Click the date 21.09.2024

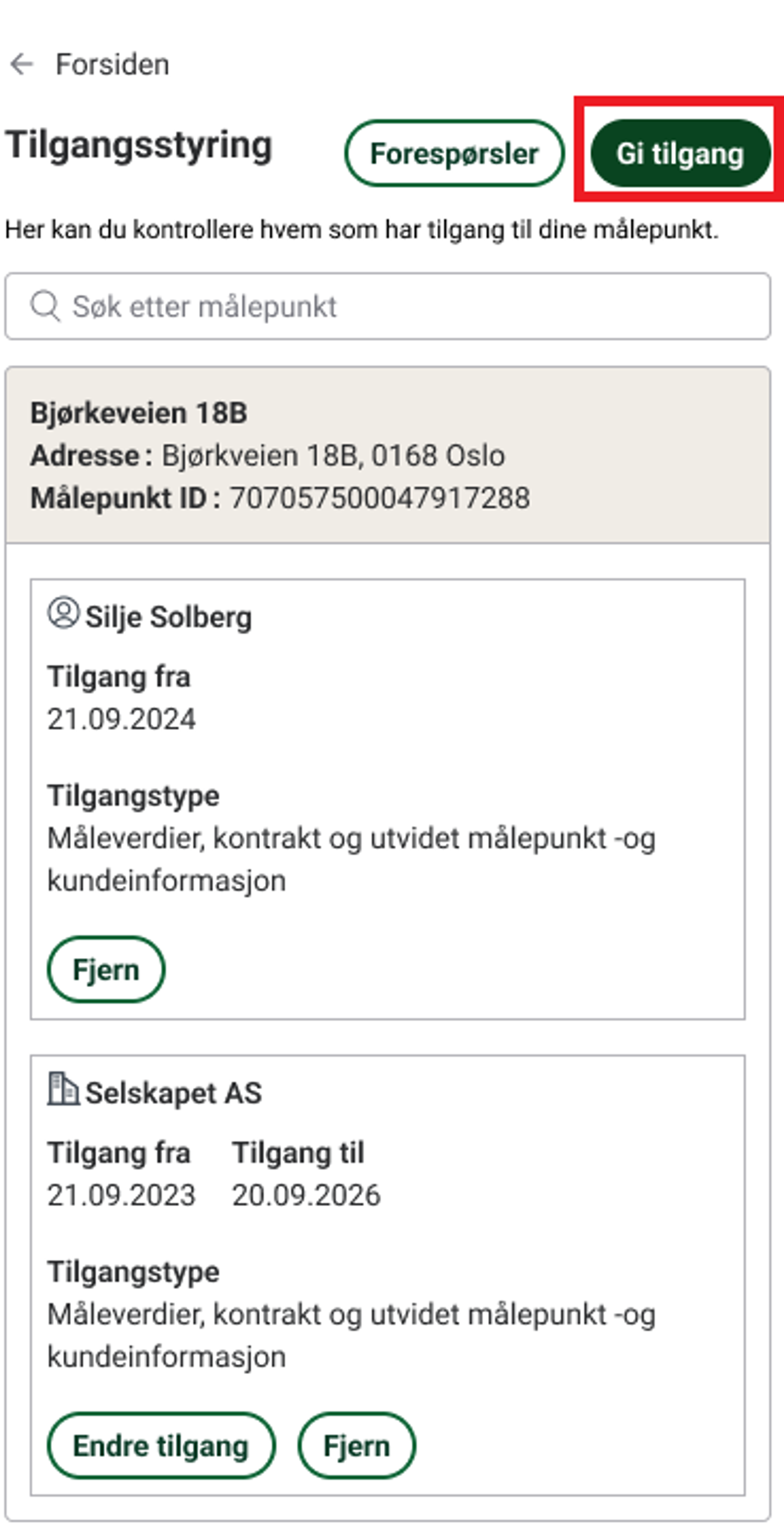pyautogui.click(x=121, y=719)
